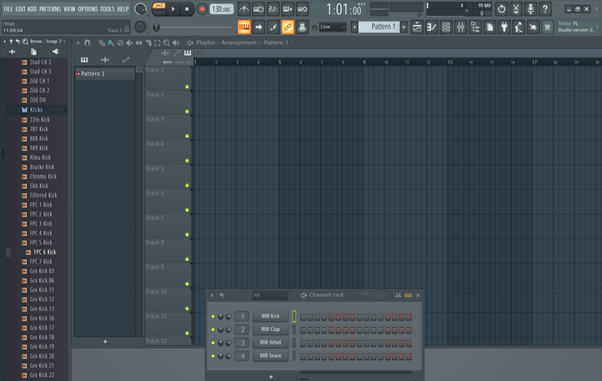Toggle the note/clip grouping link icon
Screen dimensions: 602x381
tap(288, 27)
